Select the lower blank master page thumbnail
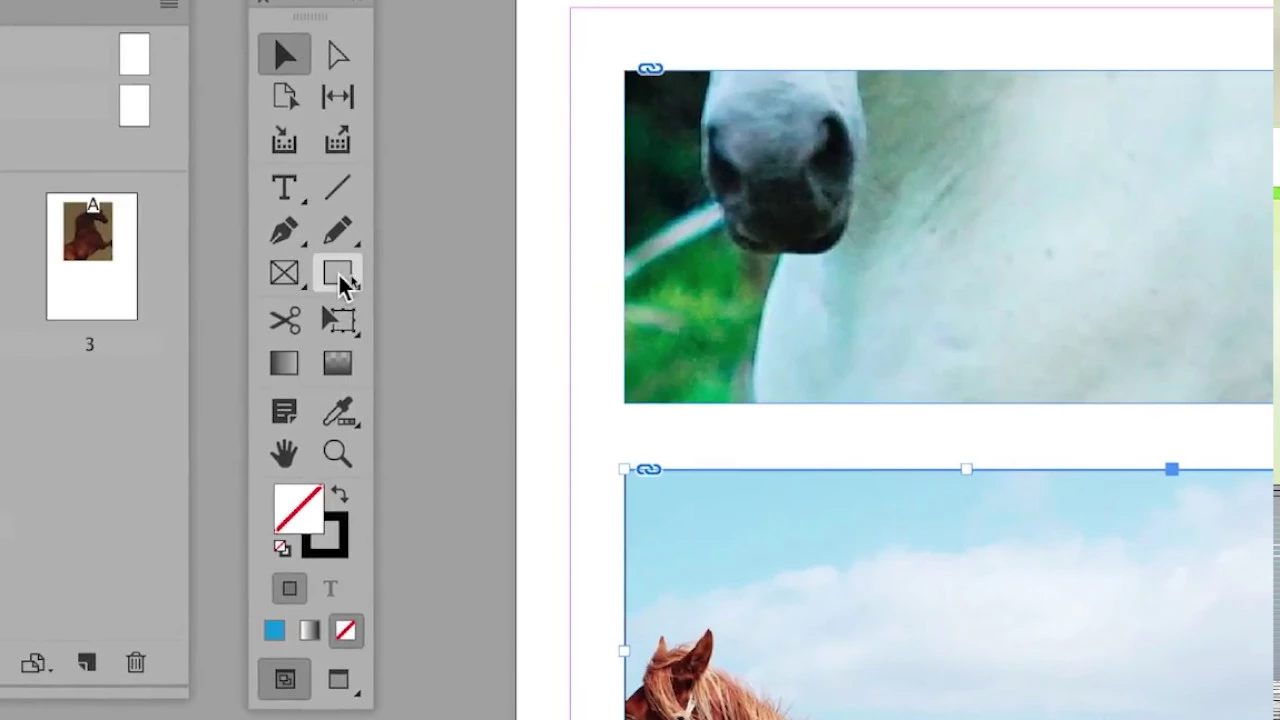Image resolution: width=1280 pixels, height=720 pixels. point(134,105)
